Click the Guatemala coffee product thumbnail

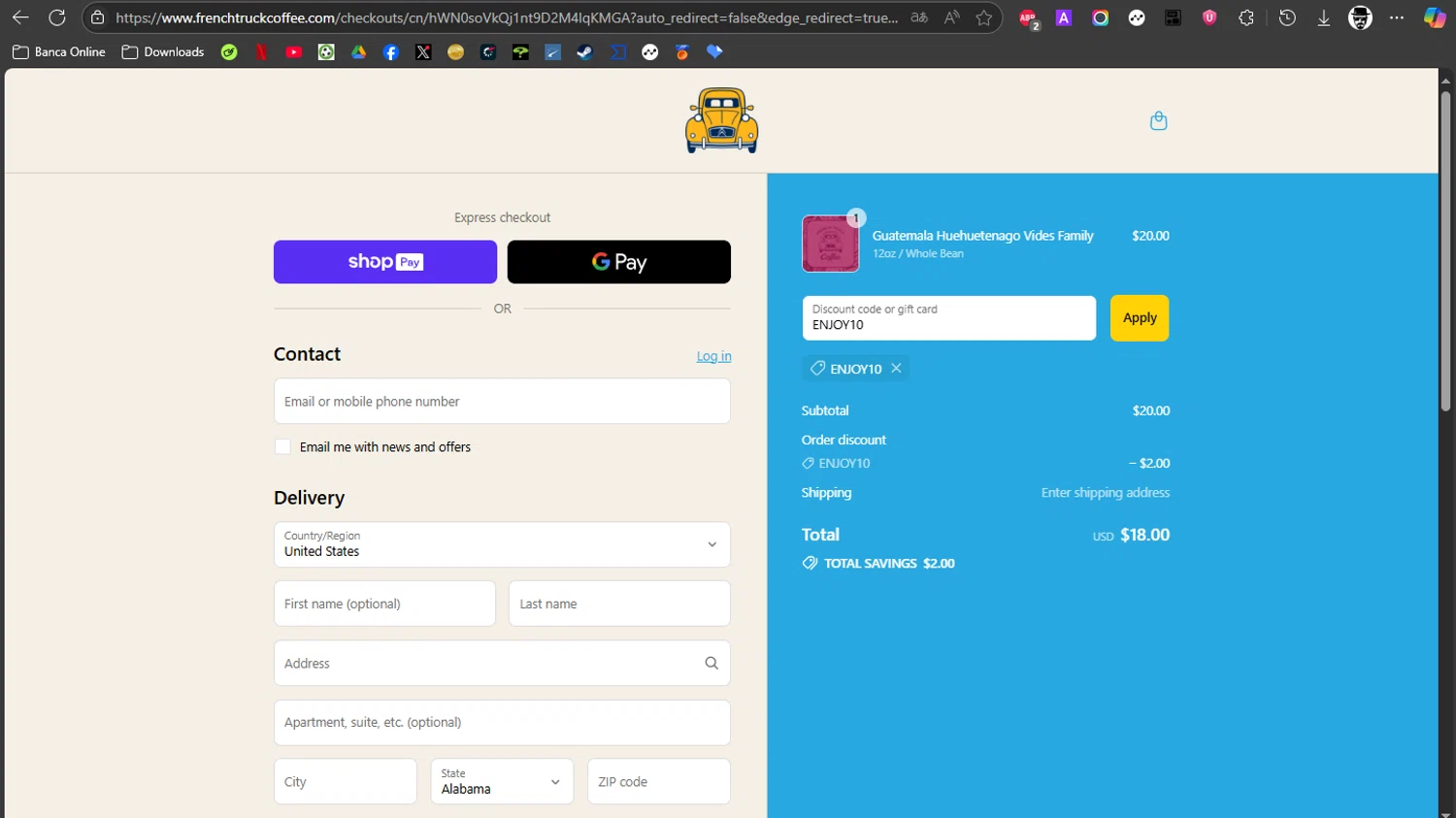click(830, 244)
